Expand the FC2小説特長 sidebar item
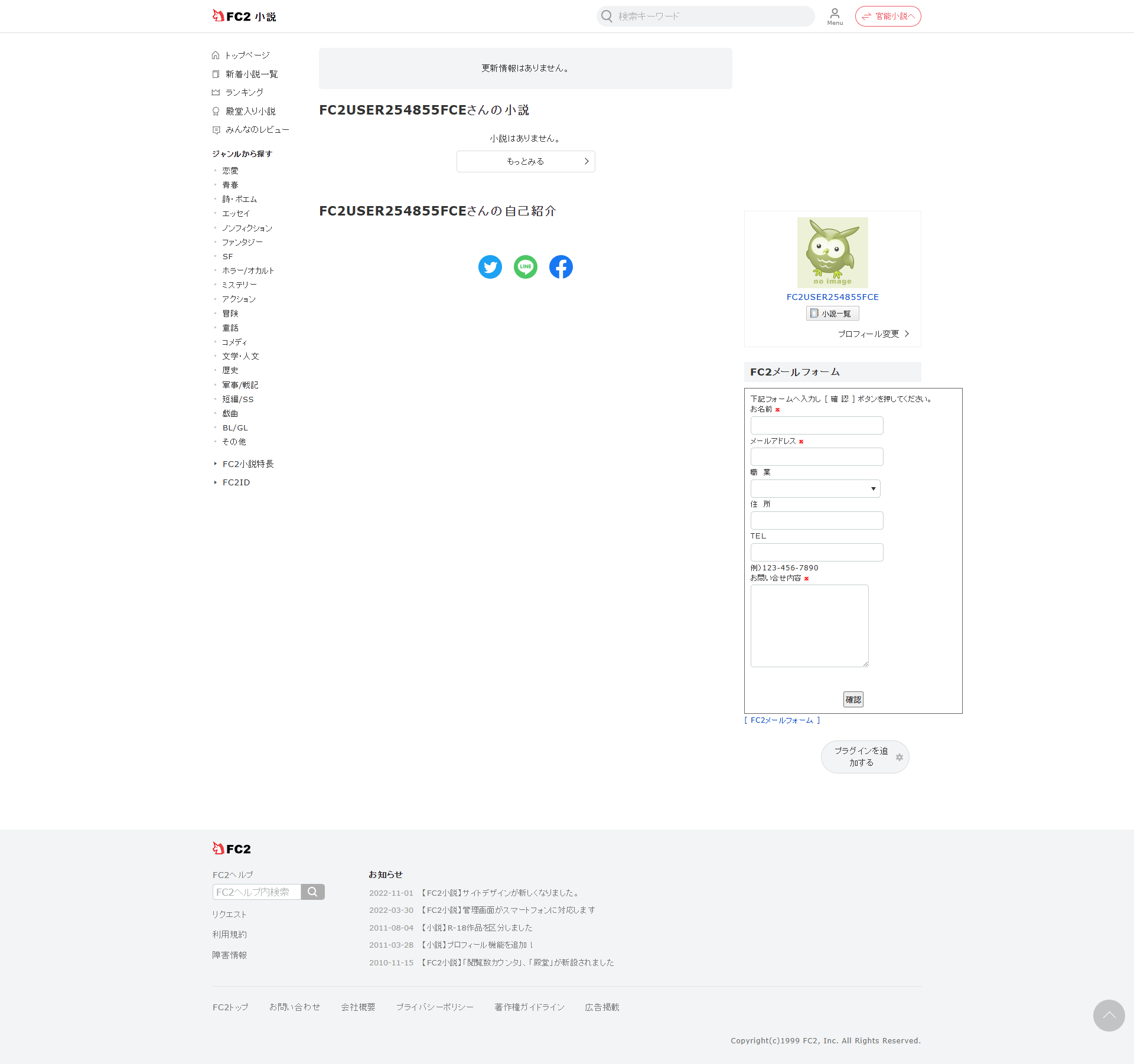Viewport: 1134px width, 1064px height. pos(247,464)
